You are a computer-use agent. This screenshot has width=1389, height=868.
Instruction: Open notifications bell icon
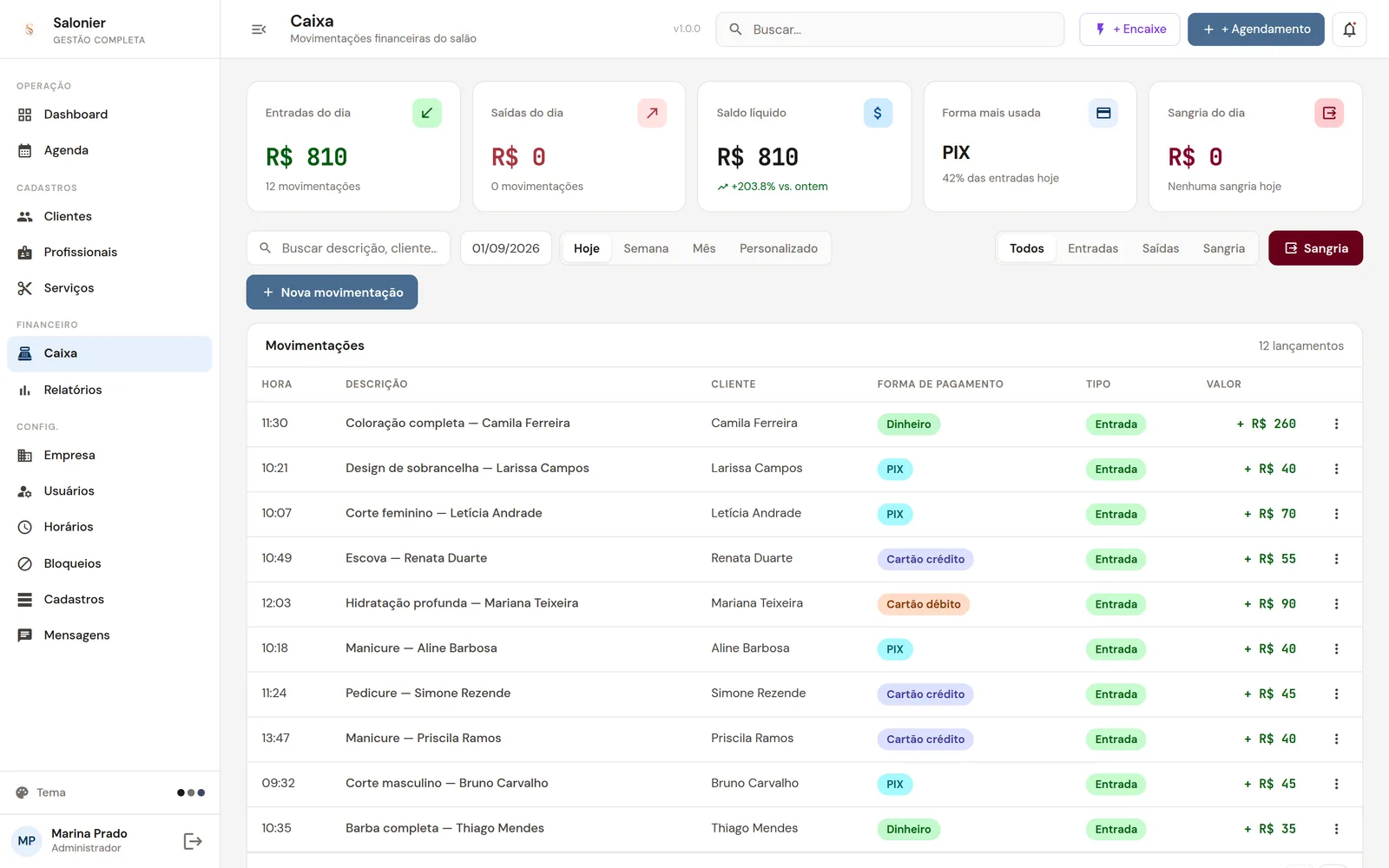tap(1349, 30)
